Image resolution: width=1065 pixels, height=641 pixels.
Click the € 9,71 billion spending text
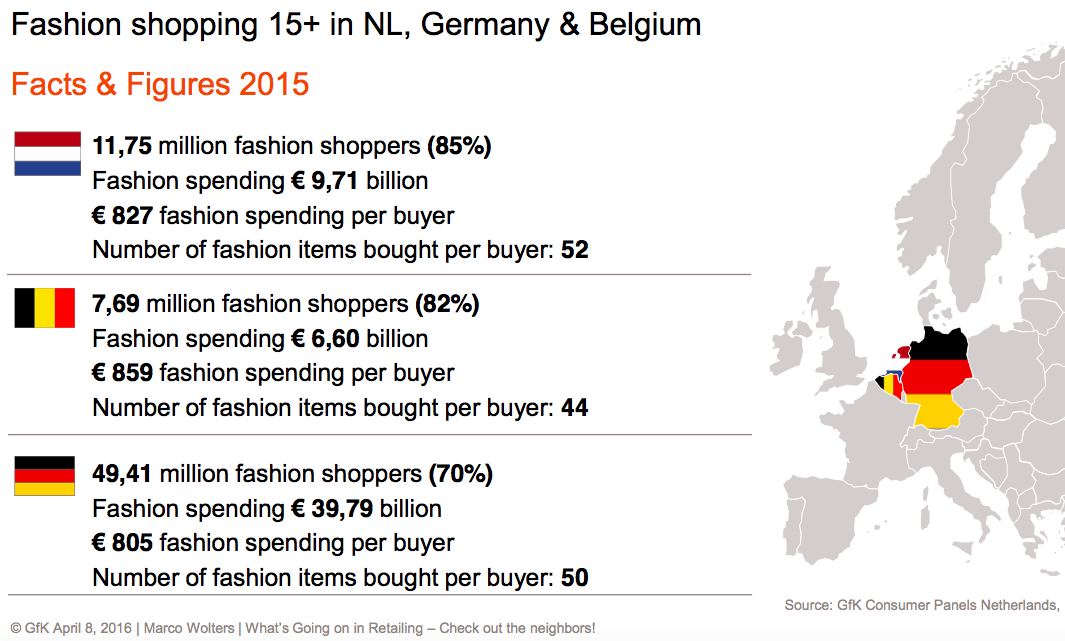pyautogui.click(x=360, y=181)
